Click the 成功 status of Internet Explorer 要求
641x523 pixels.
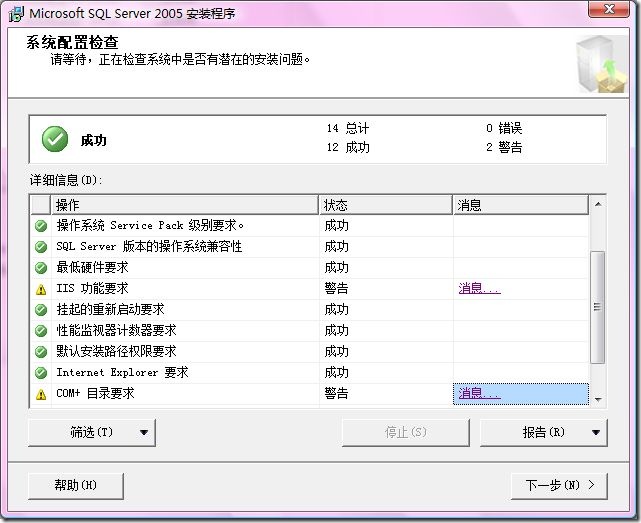tap(336, 373)
